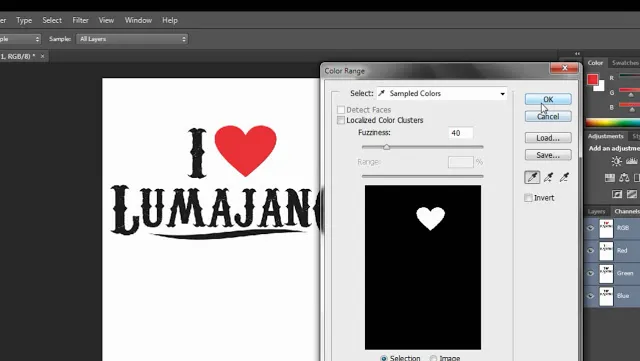Open the sample size dropdown in options bar
Viewport: 640px width, 361px height.
[x=19, y=39]
